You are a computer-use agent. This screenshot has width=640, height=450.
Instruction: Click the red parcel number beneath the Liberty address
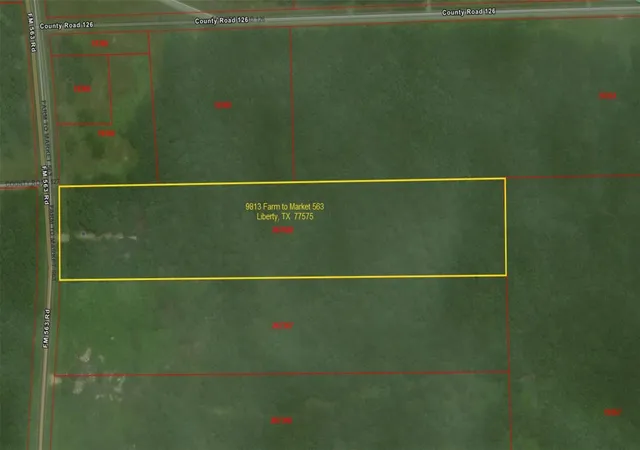[x=283, y=230]
